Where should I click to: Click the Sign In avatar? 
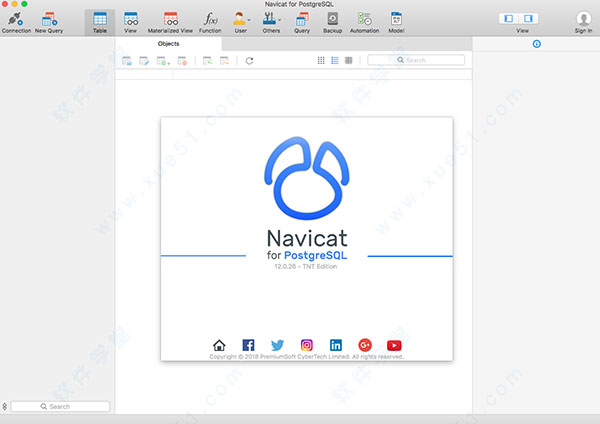(583, 19)
